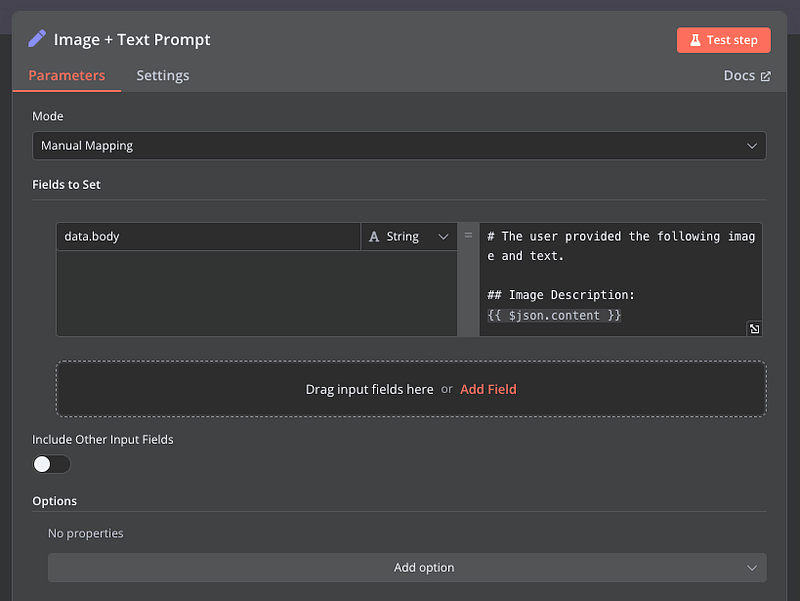Click the Add Field link
Viewport: 800px width, 601px height.
(488, 389)
